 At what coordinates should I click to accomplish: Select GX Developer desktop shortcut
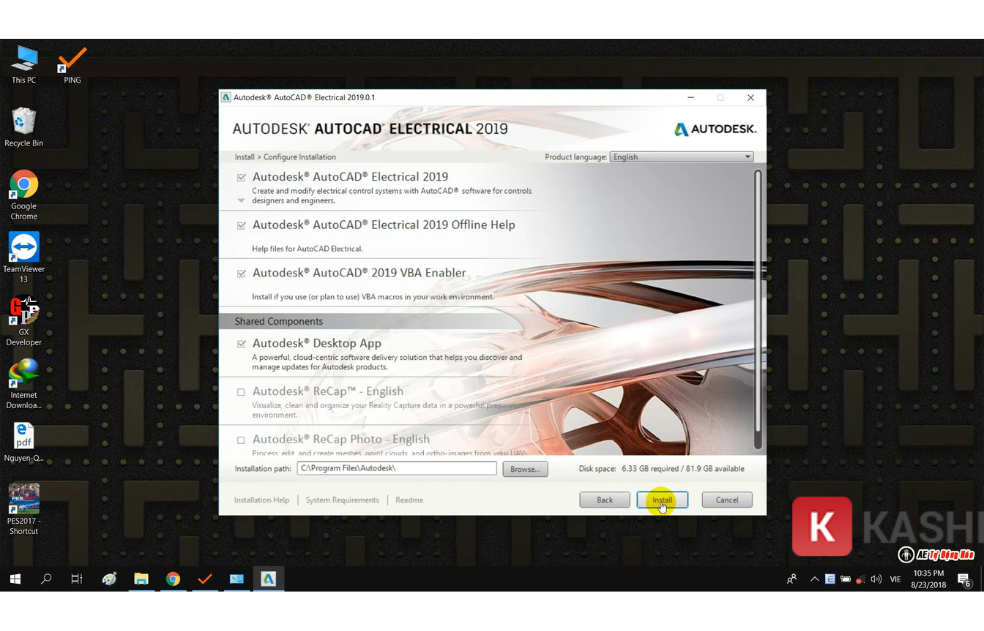point(24,320)
